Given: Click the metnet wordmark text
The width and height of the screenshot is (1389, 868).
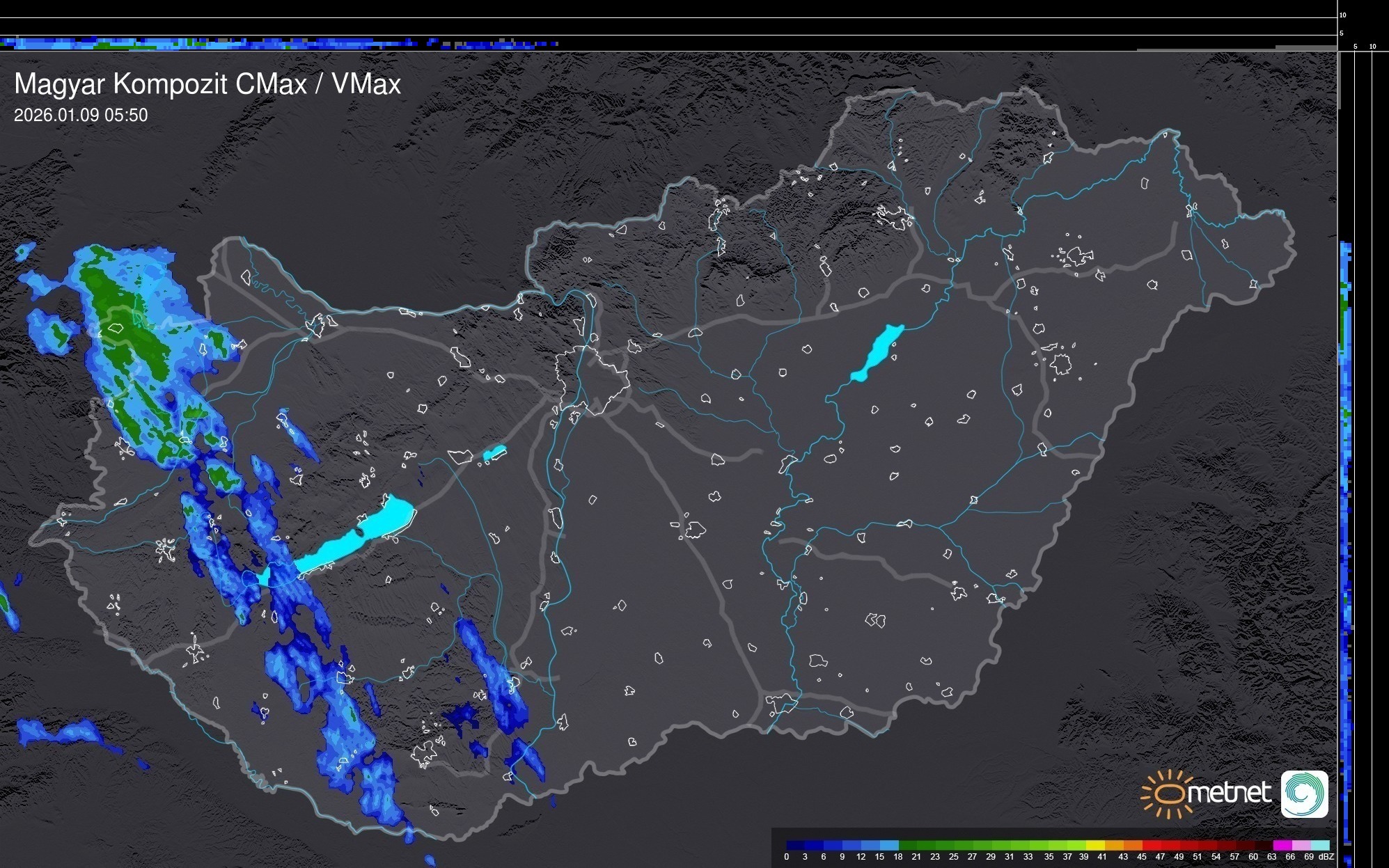Looking at the screenshot, I should 1230,794.
